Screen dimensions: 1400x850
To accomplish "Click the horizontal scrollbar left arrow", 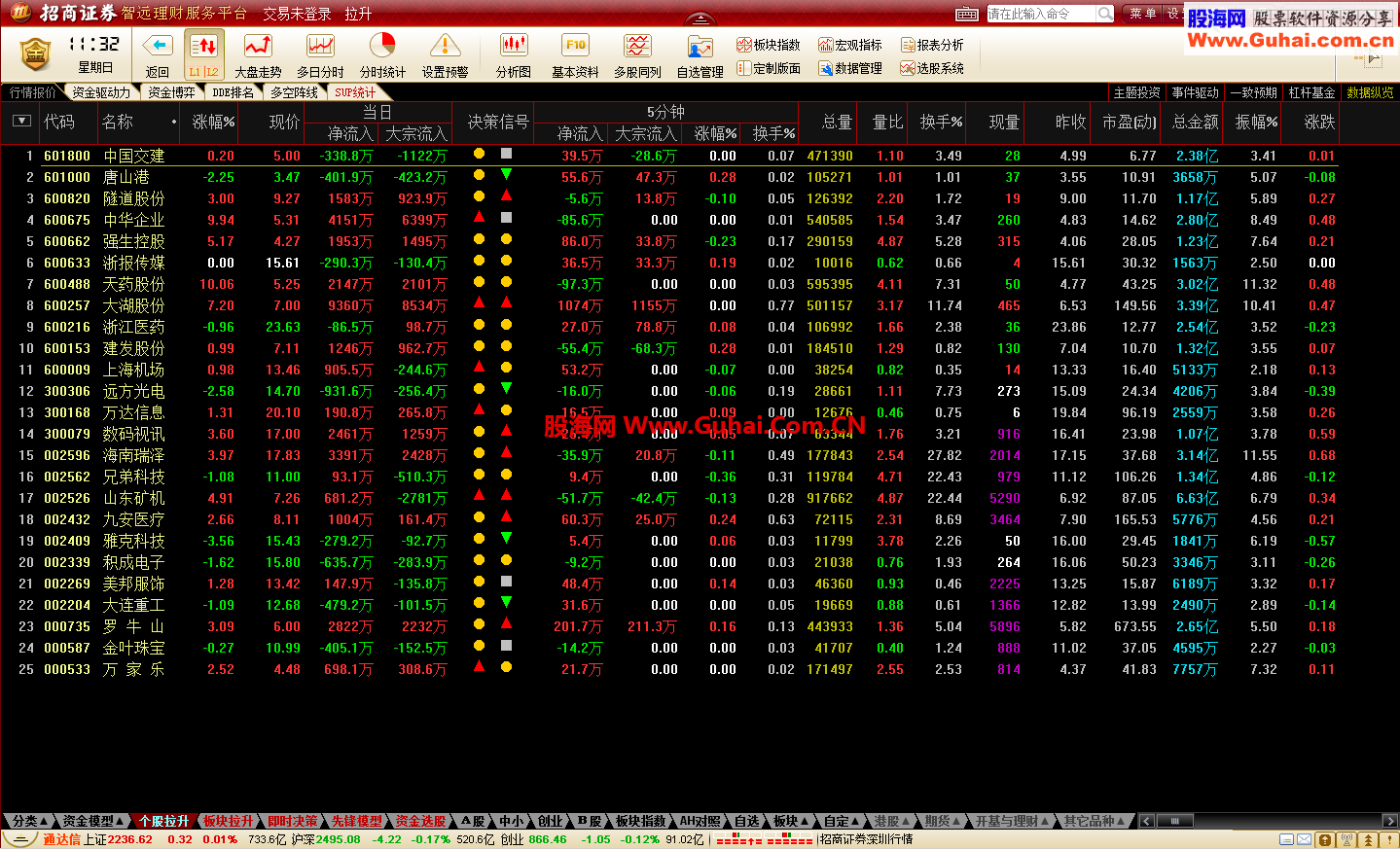I will point(1147,822).
